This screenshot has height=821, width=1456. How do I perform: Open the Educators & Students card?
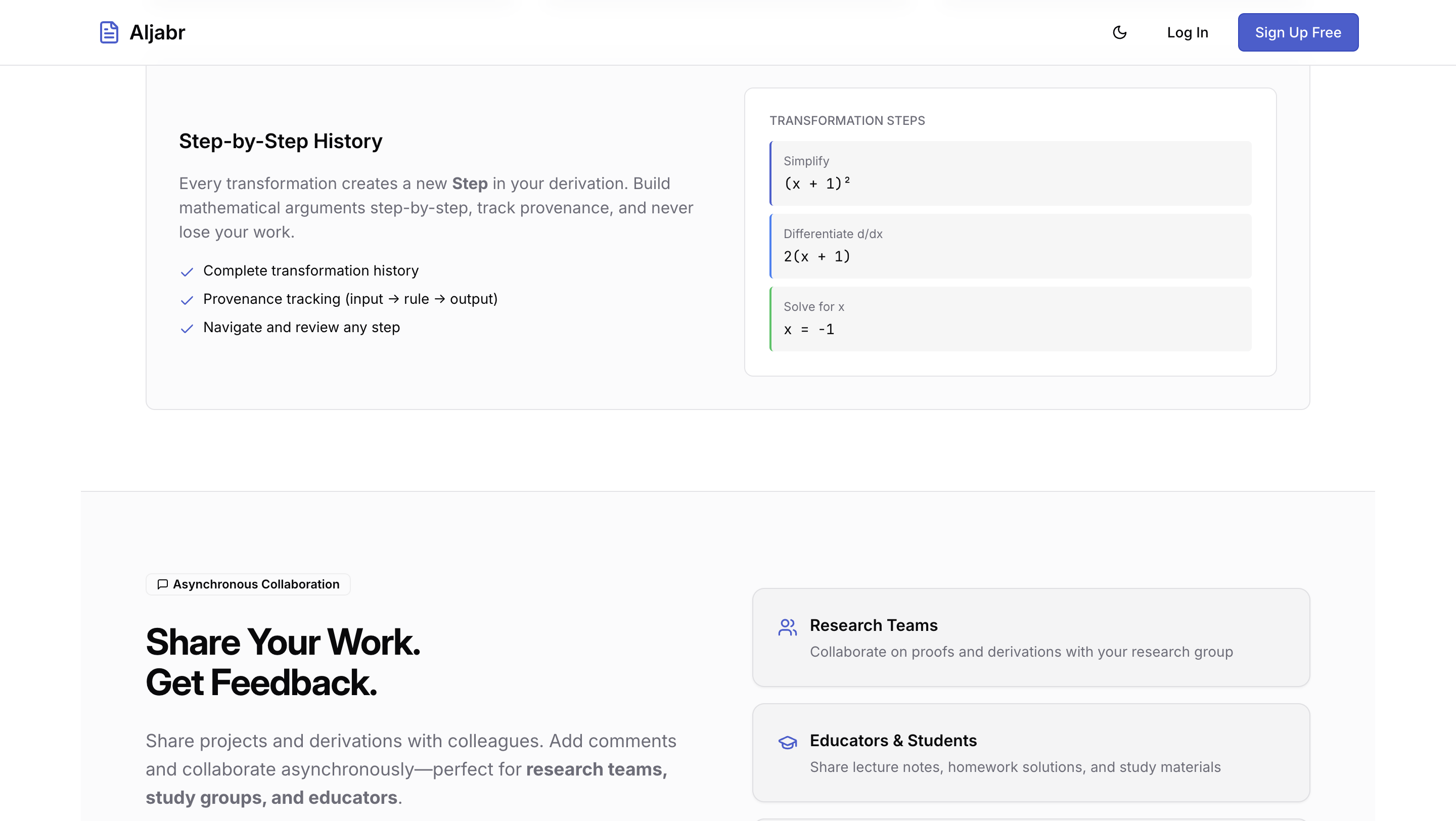tap(1030, 752)
